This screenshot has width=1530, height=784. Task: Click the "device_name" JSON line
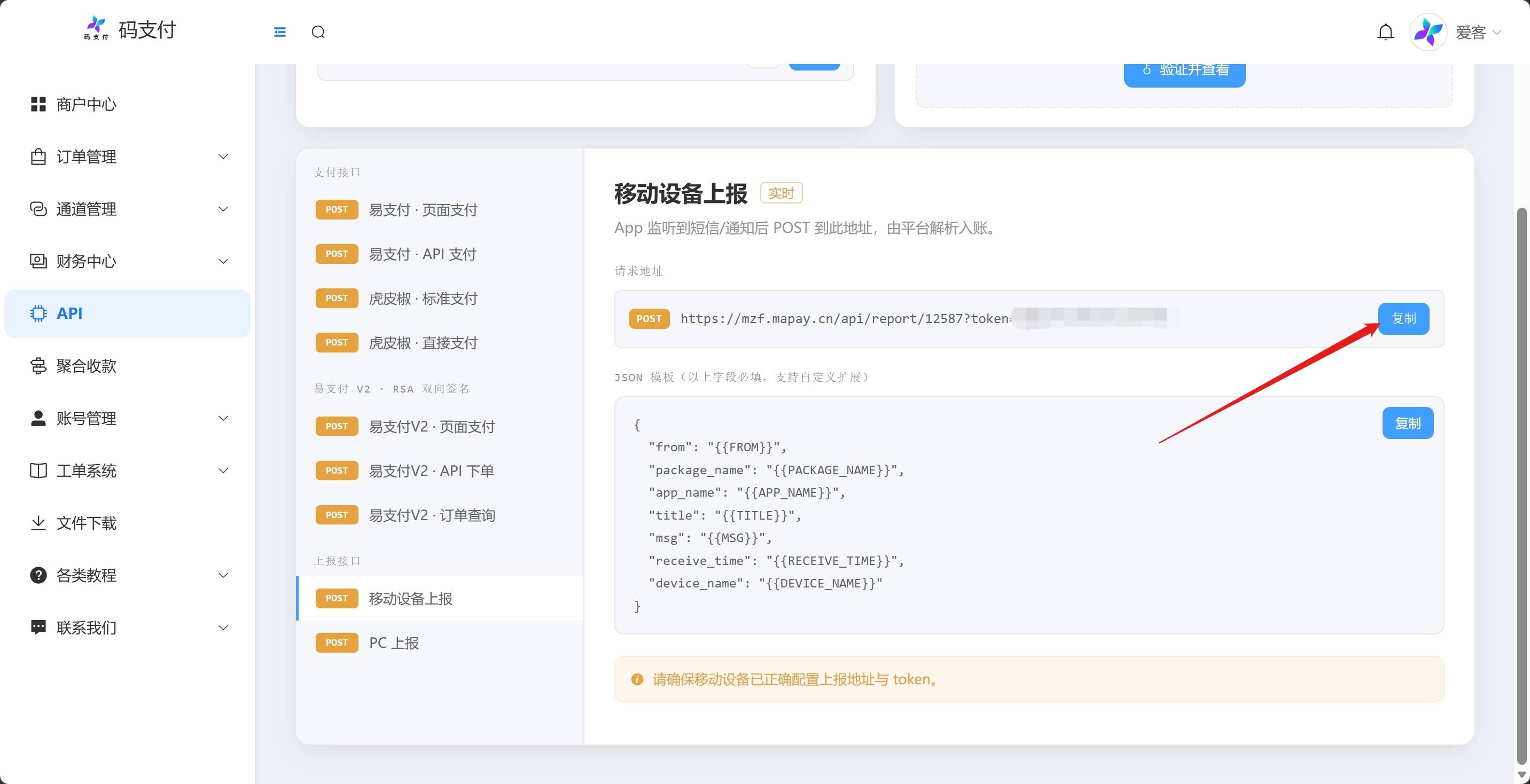[765, 583]
